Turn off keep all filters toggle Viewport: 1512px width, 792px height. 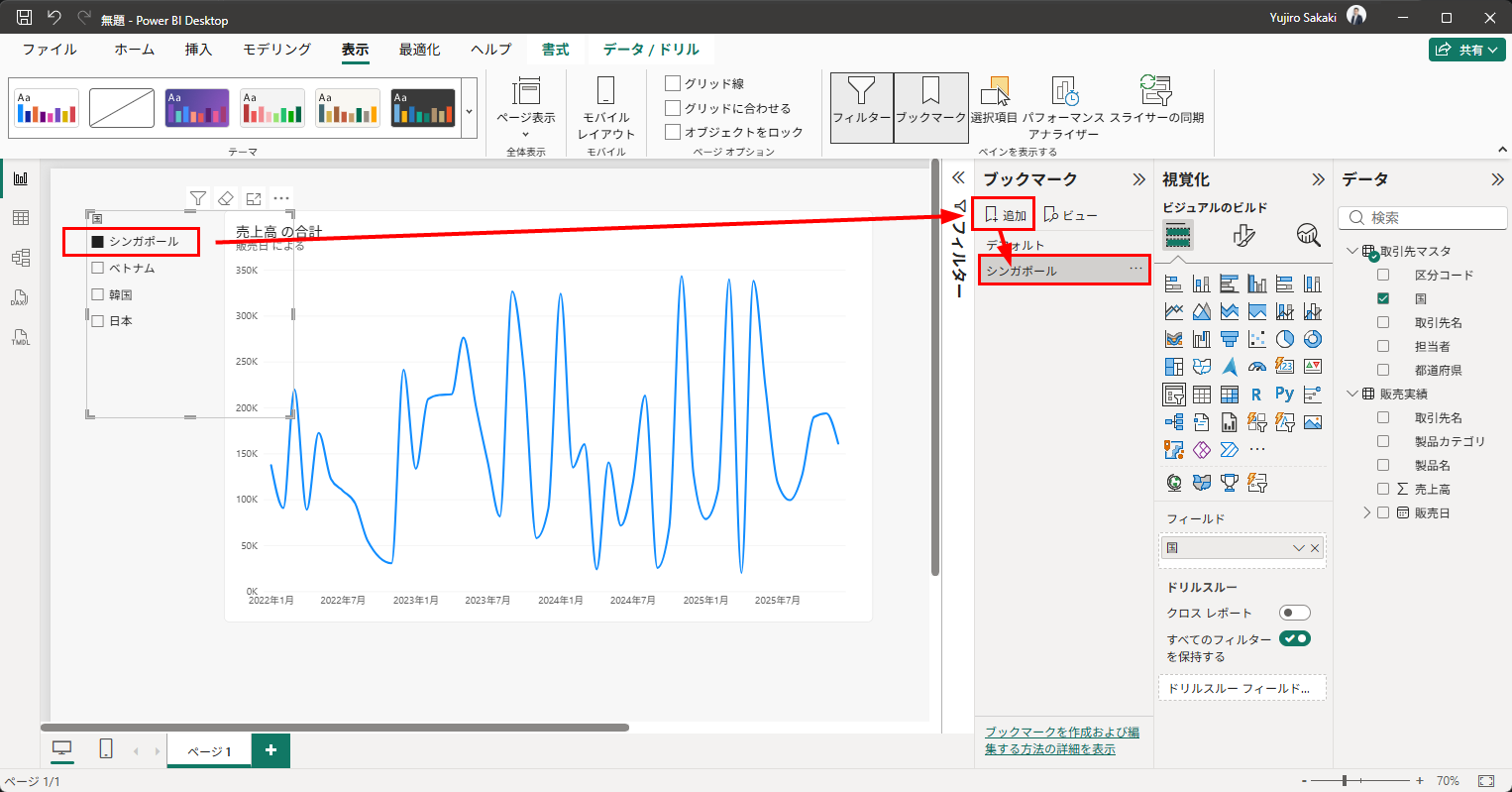pos(1295,639)
